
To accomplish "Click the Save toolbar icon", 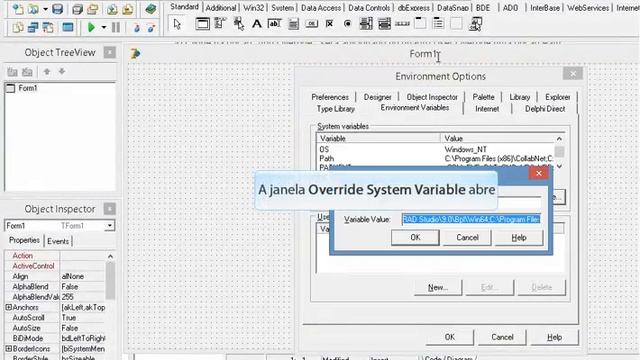I will (58, 9).
